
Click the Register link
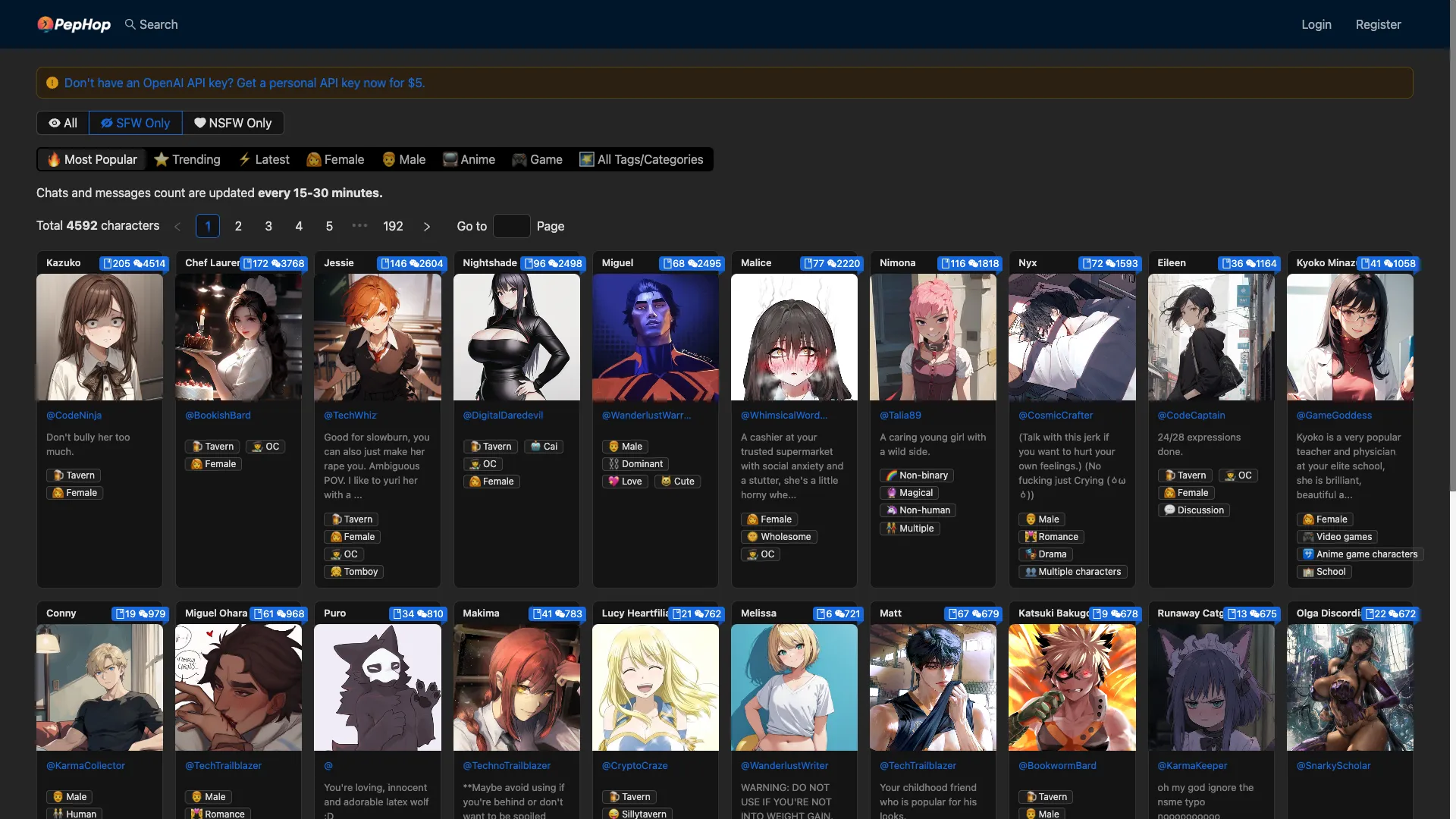pos(1378,24)
